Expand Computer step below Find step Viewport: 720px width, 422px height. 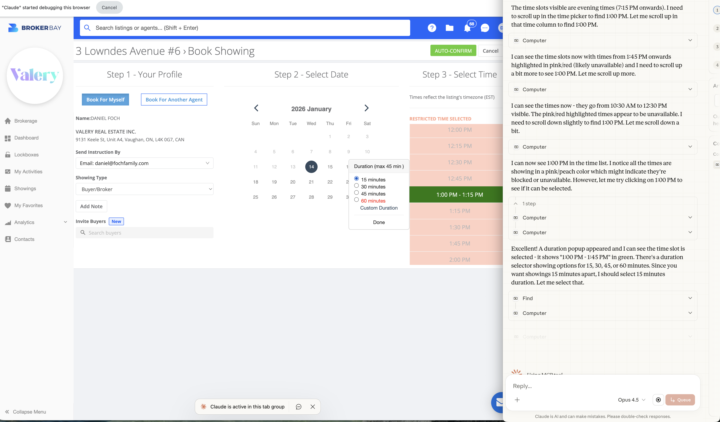pos(602,313)
